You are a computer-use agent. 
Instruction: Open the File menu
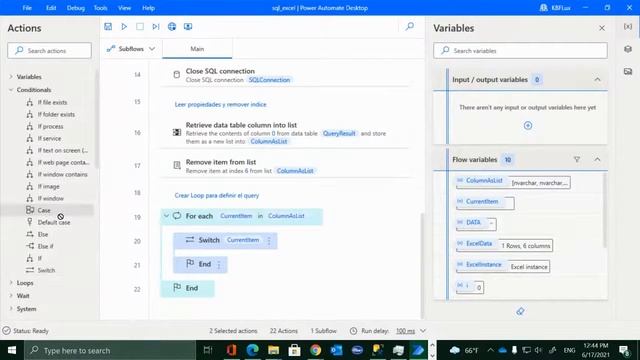pos(27,8)
